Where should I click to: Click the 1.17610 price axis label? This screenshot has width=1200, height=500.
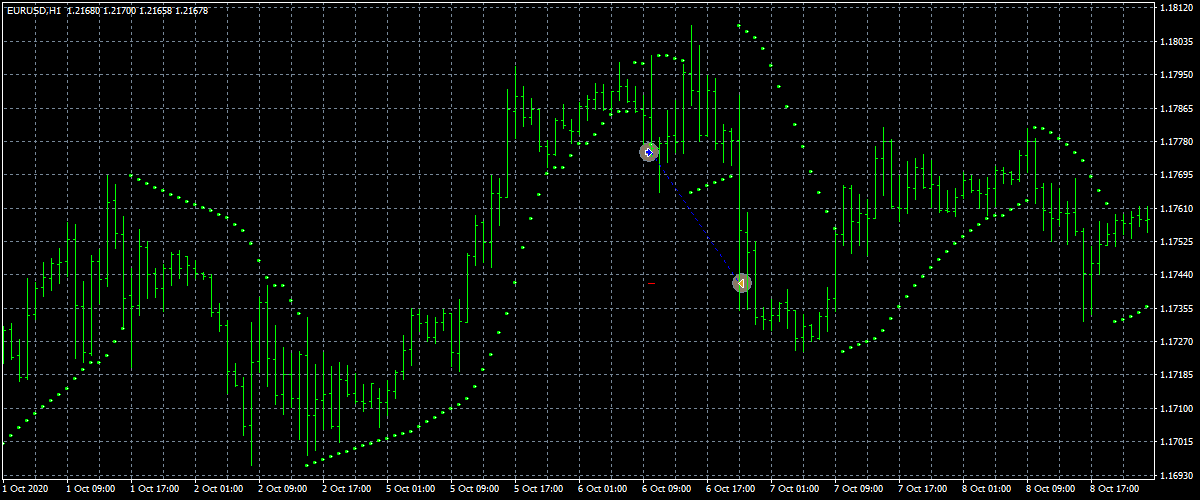(1178, 209)
